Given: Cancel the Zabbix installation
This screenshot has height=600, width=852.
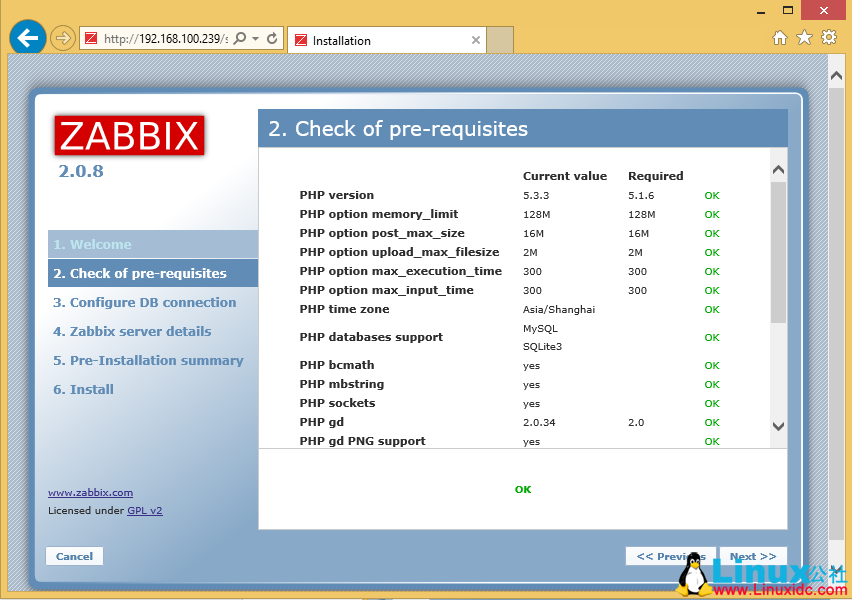Looking at the screenshot, I should tap(74, 556).
